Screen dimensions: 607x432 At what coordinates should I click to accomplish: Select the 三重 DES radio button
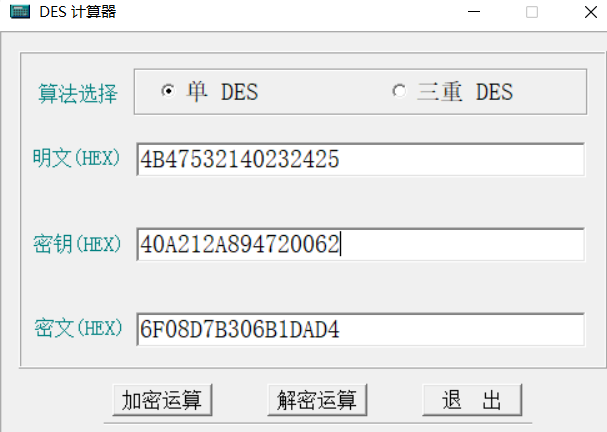pos(399,91)
